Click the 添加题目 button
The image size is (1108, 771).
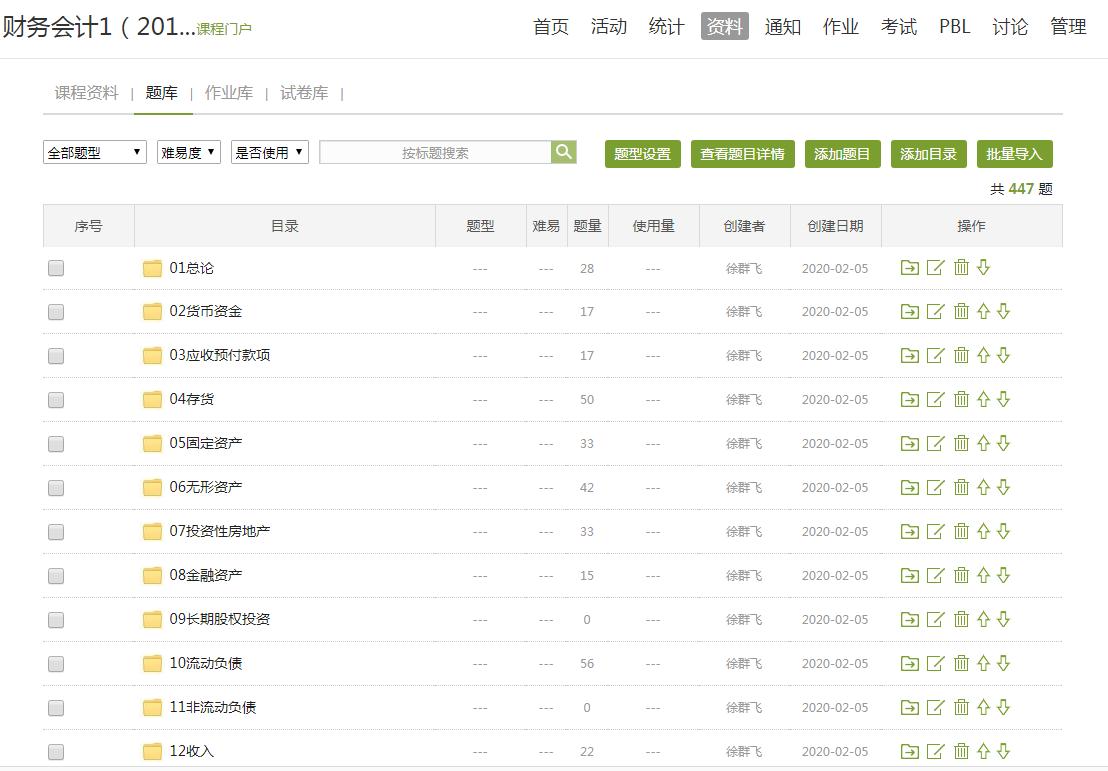[842, 154]
